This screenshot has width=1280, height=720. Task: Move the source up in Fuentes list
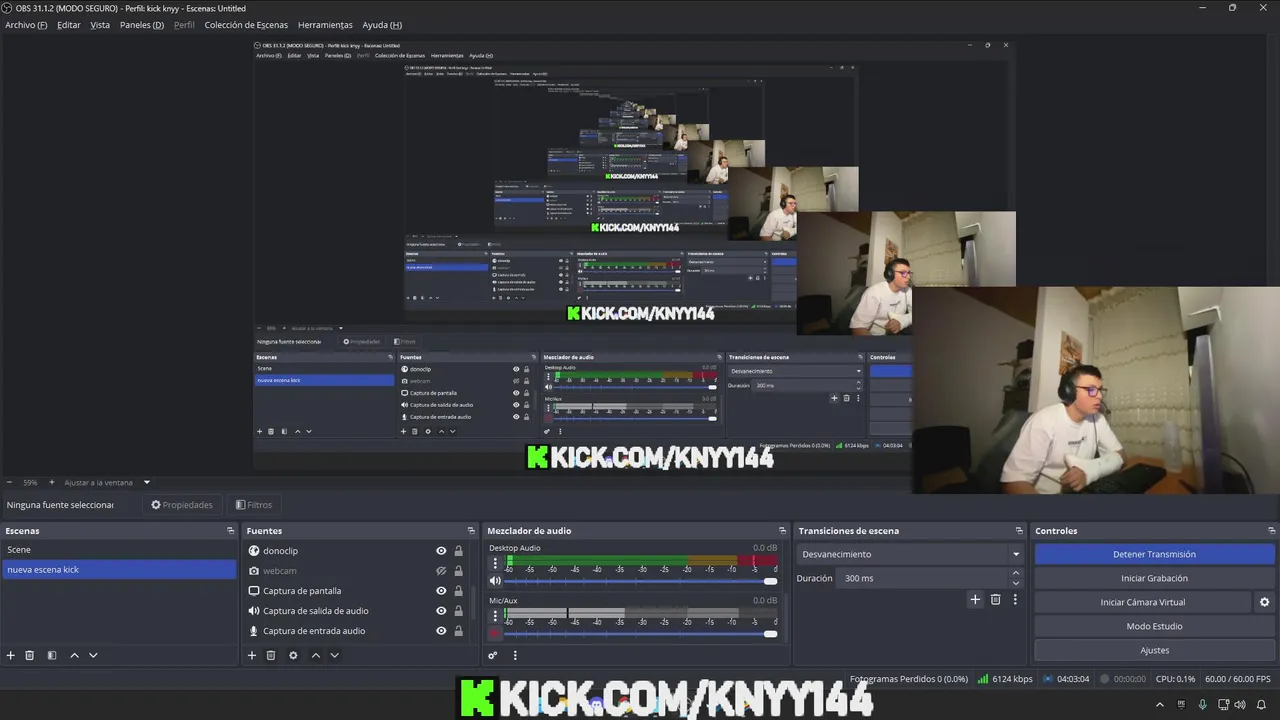pyautogui.click(x=315, y=655)
